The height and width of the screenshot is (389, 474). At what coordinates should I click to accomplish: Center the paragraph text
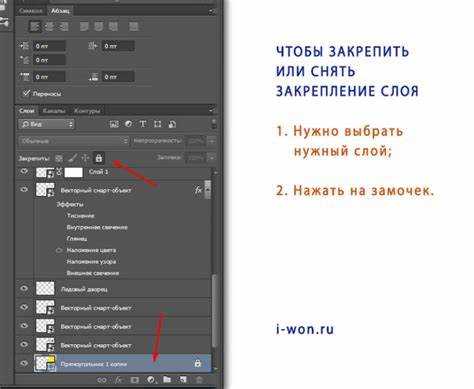coord(49,26)
